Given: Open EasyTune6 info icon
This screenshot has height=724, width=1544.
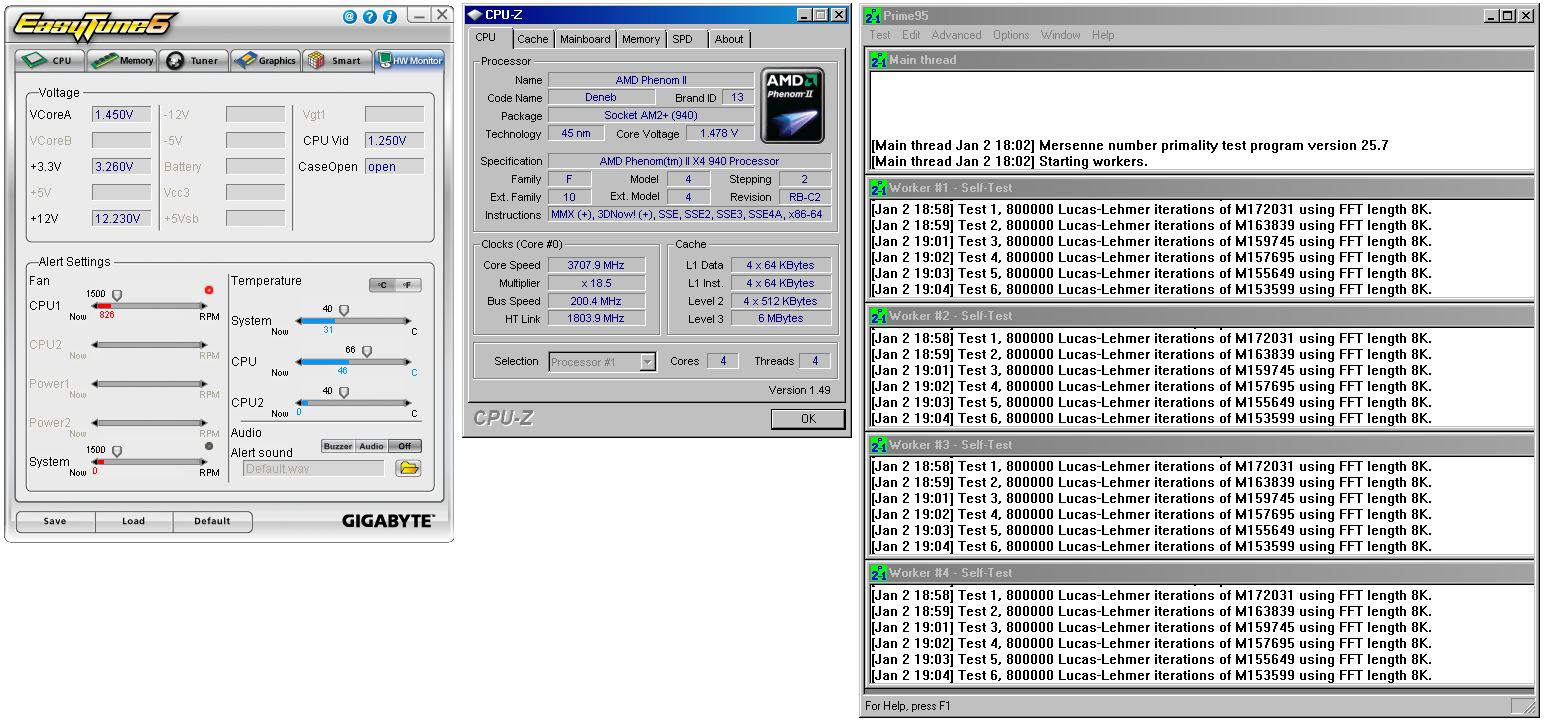Looking at the screenshot, I should coord(390,17).
